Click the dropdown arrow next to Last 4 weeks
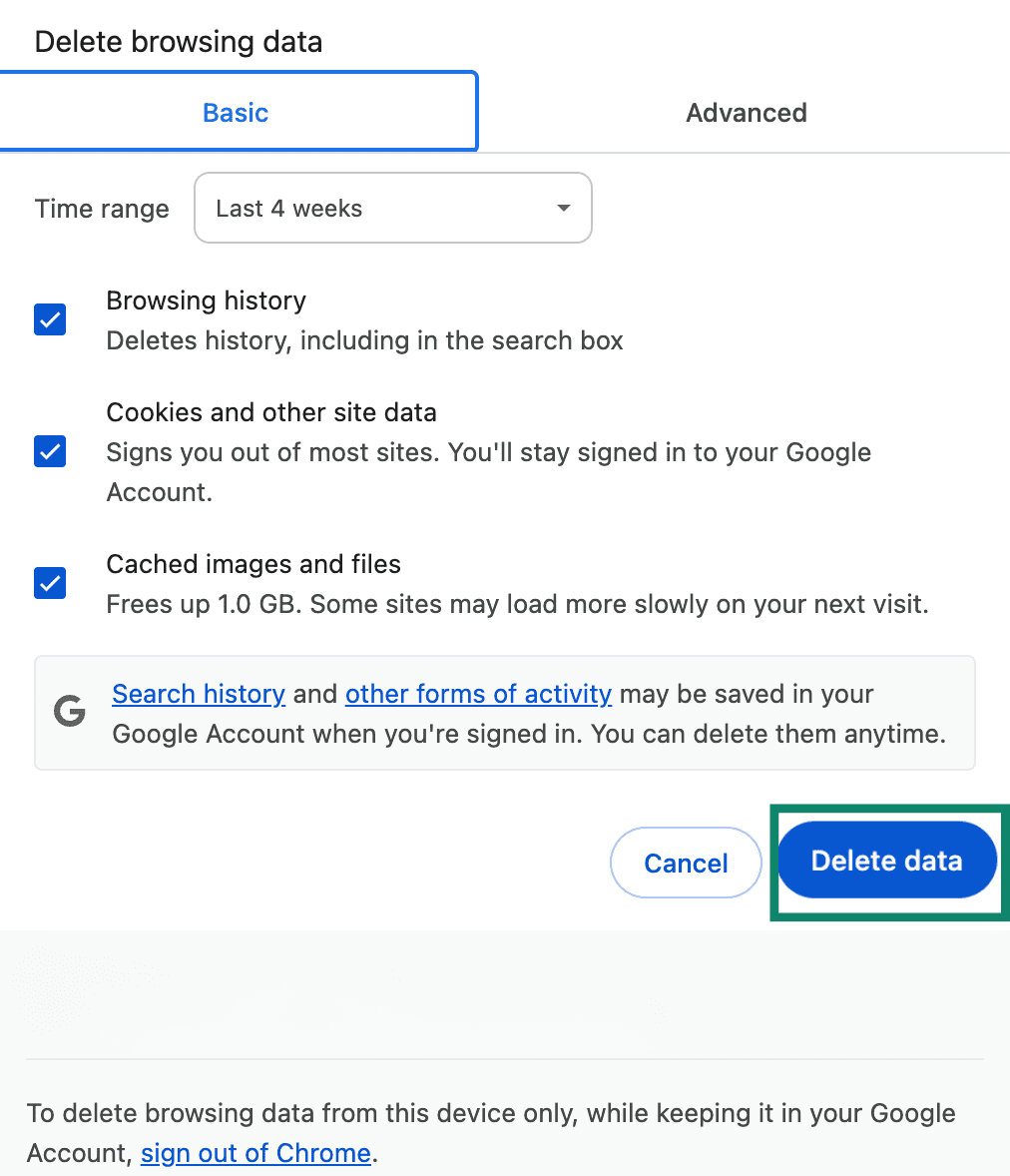Screen dimensions: 1010x1176 click(x=562, y=208)
